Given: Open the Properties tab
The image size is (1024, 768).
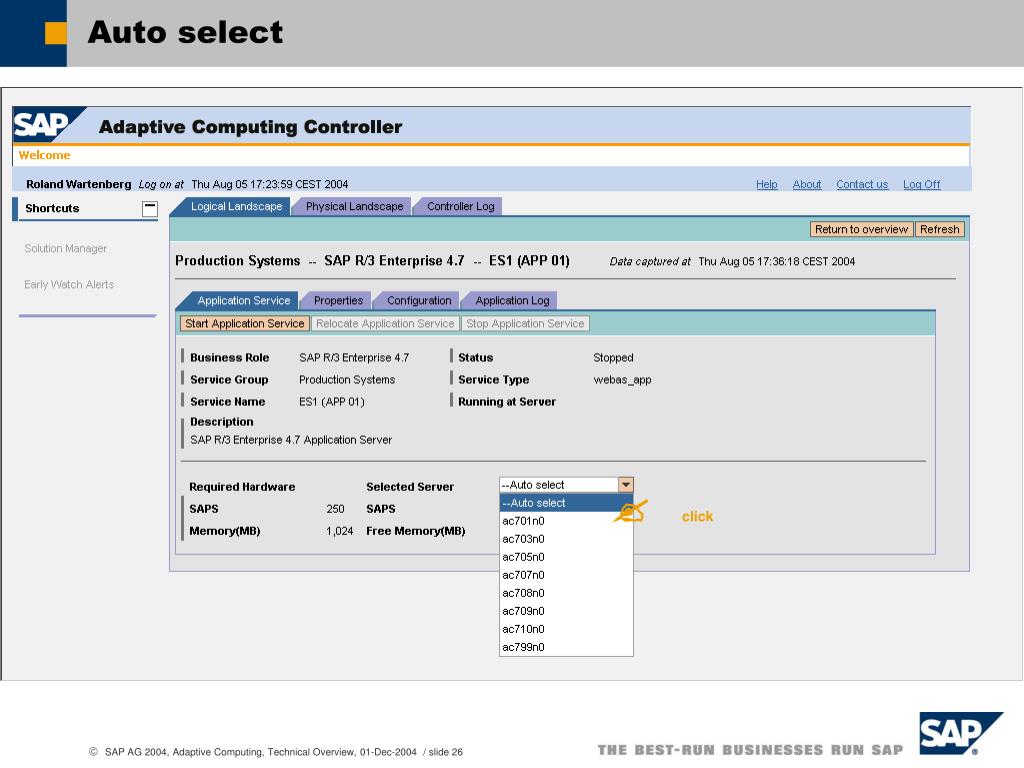Looking at the screenshot, I should 338,300.
